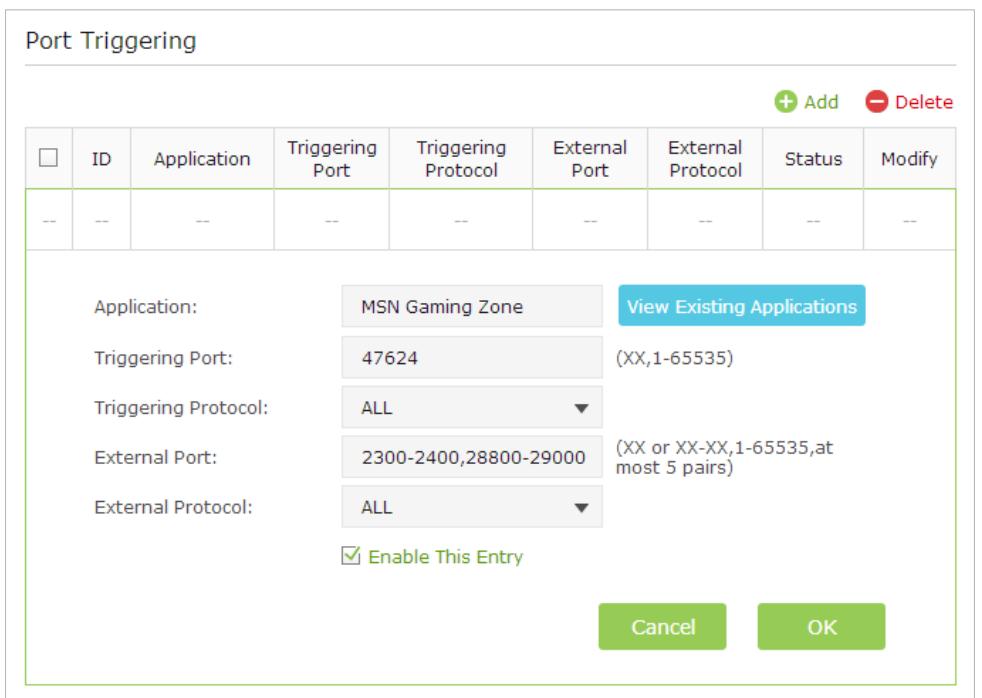Click the Triggering Port column header

click(332, 159)
